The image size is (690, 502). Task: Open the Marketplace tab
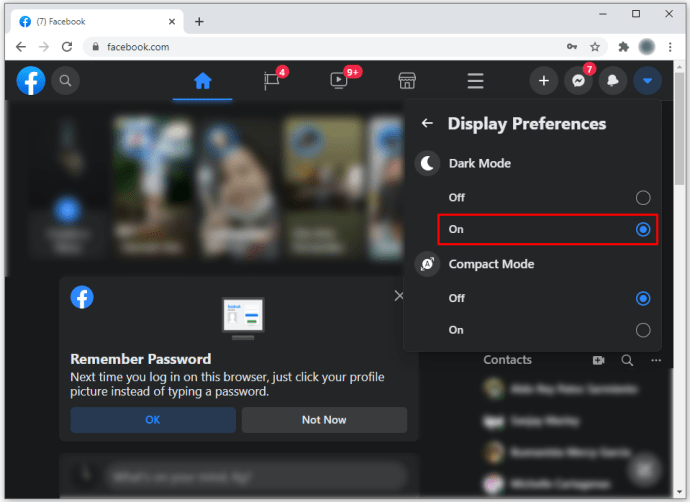click(407, 81)
